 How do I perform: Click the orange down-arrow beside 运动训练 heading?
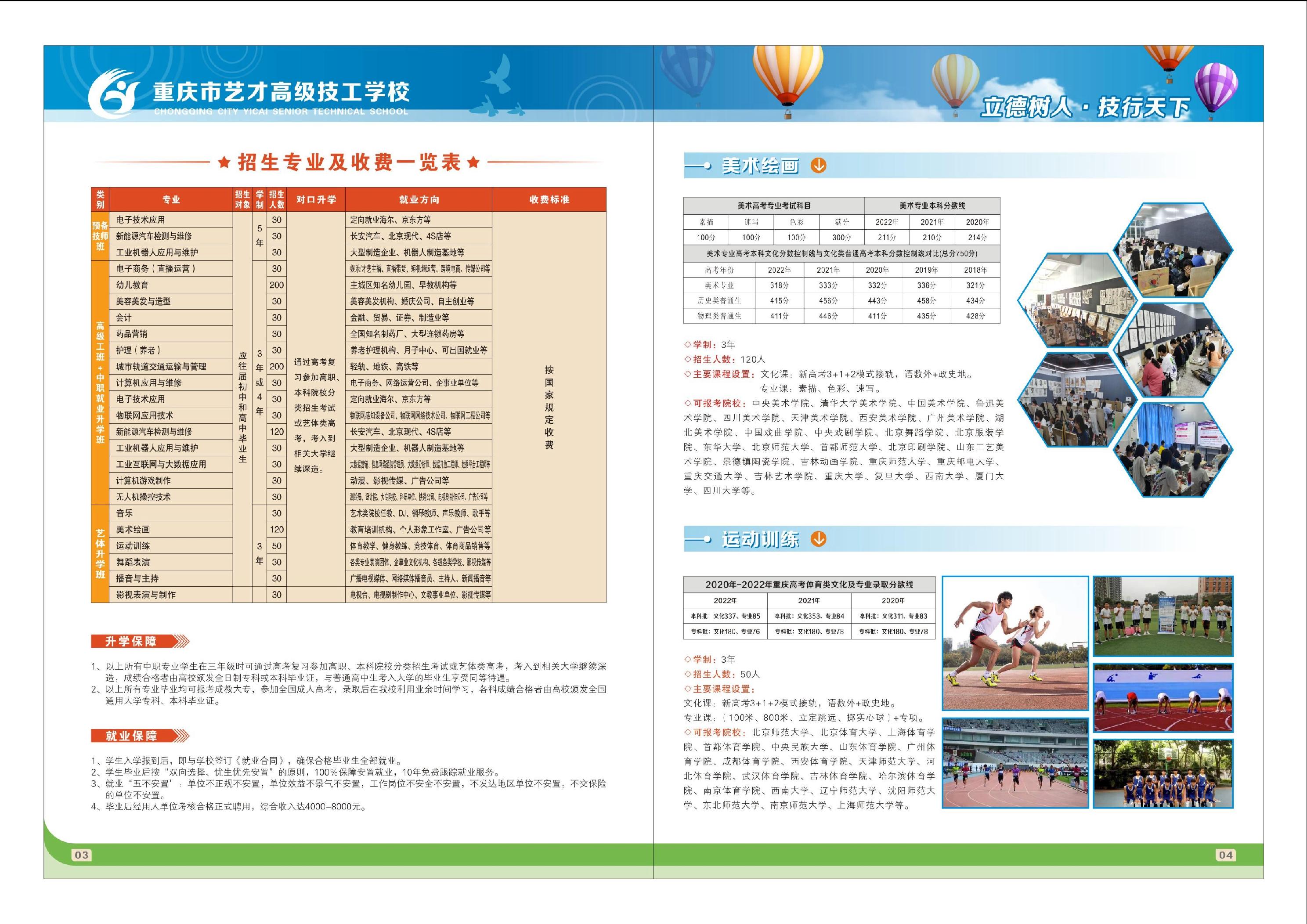pos(818,538)
